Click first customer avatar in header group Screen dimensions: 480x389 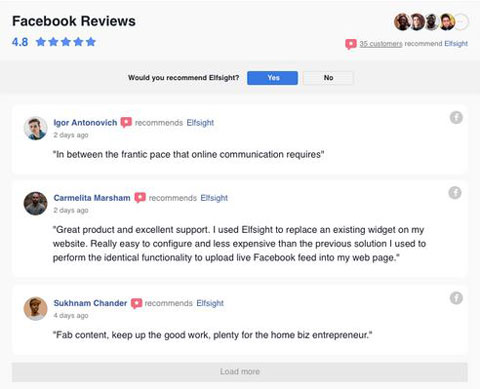click(x=402, y=22)
